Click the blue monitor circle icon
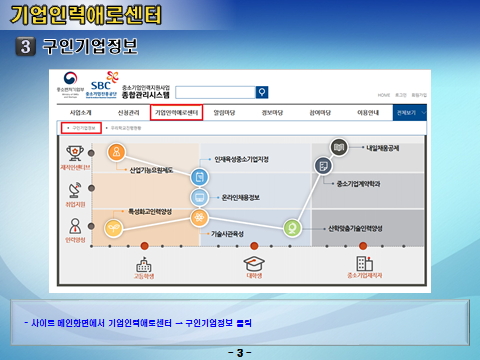 [x=199, y=197]
